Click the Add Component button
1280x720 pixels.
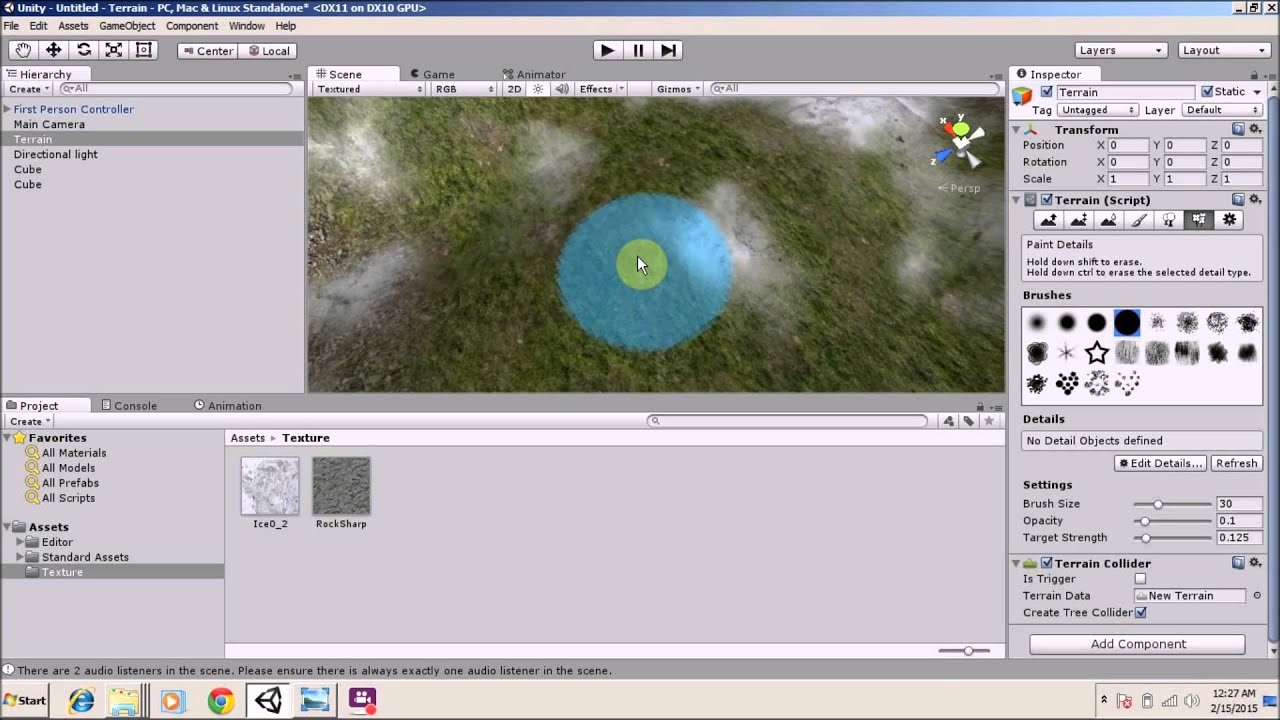[1138, 644]
